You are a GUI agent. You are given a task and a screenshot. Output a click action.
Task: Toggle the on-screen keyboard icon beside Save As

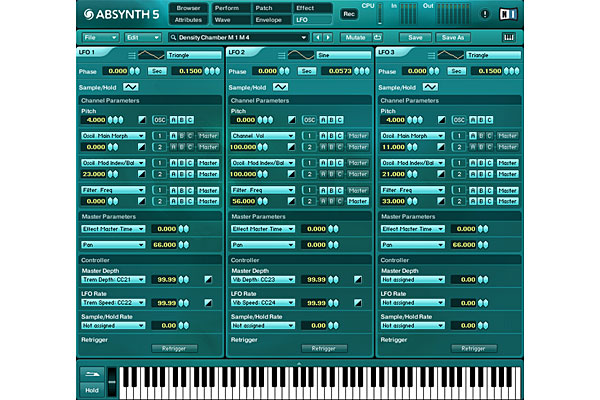509,37
